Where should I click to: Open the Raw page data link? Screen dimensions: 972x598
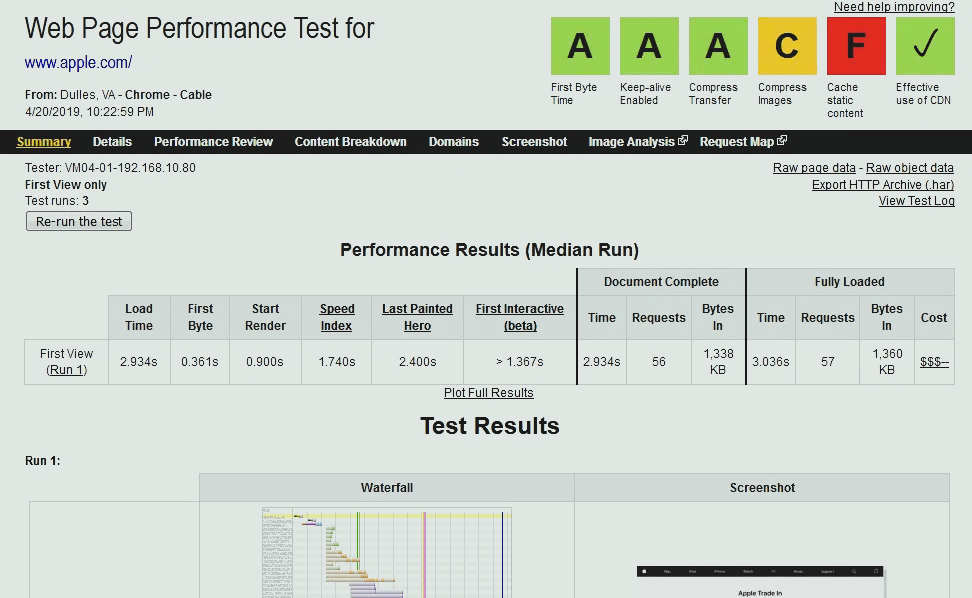point(813,167)
